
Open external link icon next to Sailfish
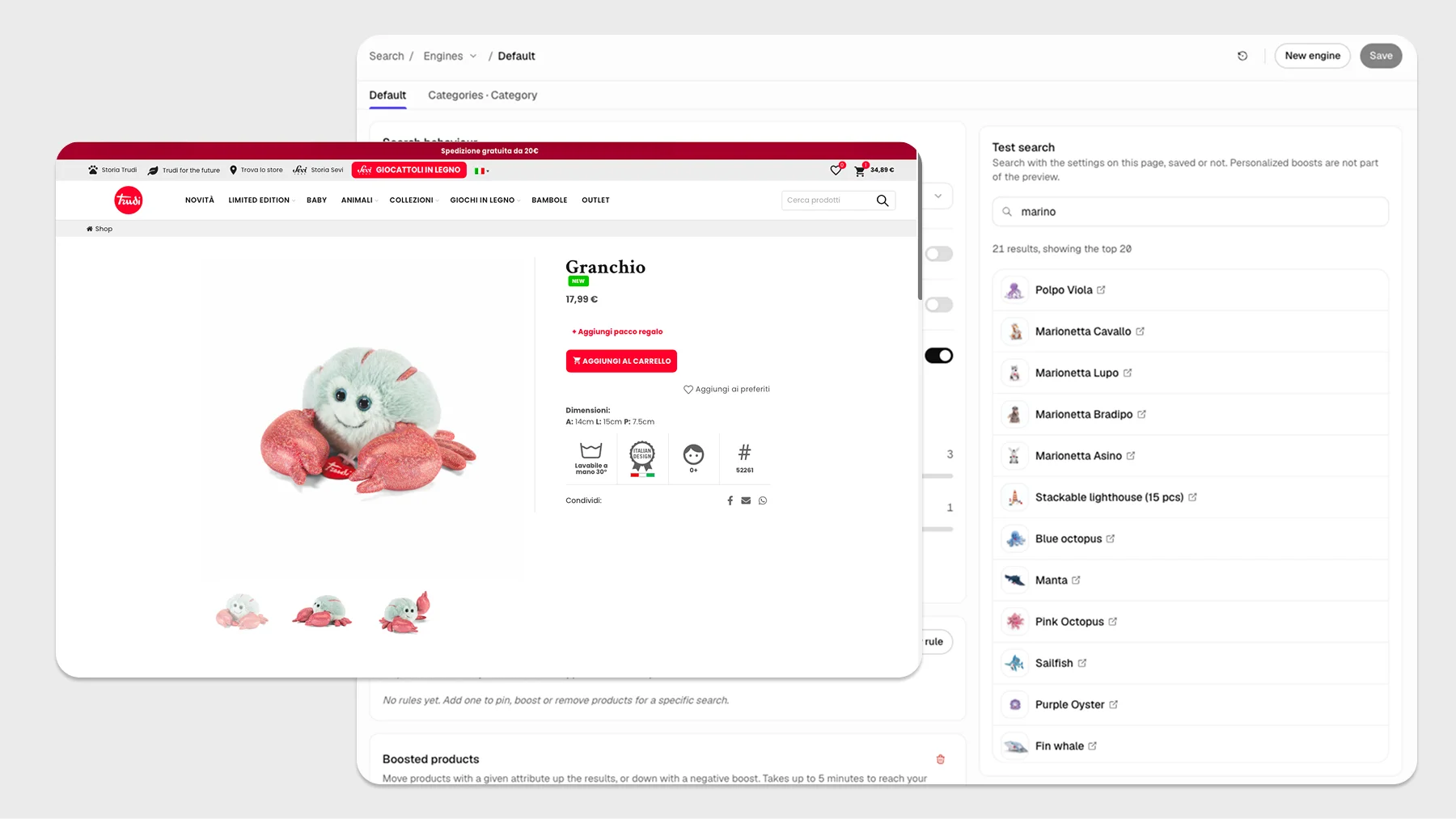tap(1082, 663)
